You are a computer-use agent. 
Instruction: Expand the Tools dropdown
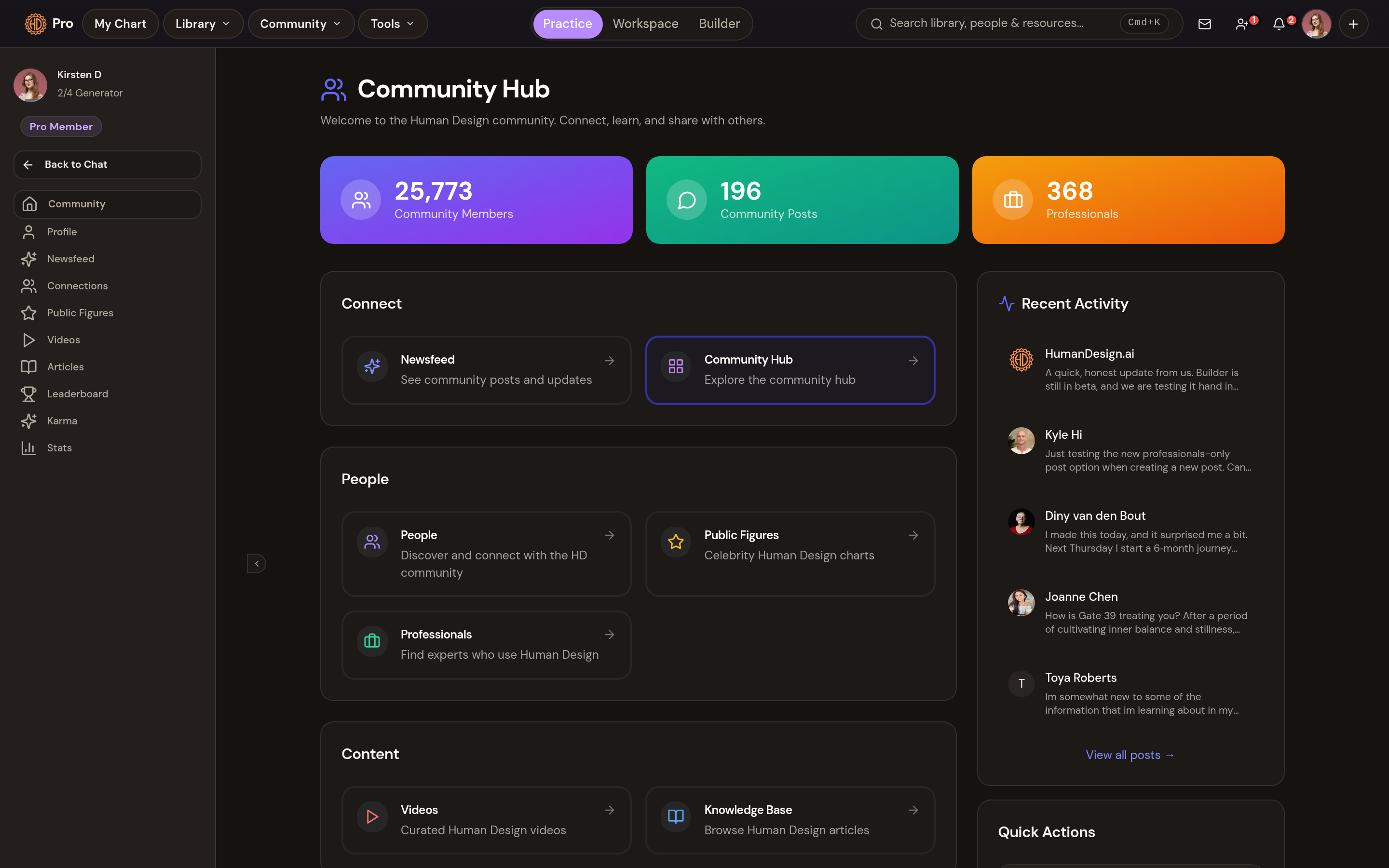[393, 24]
